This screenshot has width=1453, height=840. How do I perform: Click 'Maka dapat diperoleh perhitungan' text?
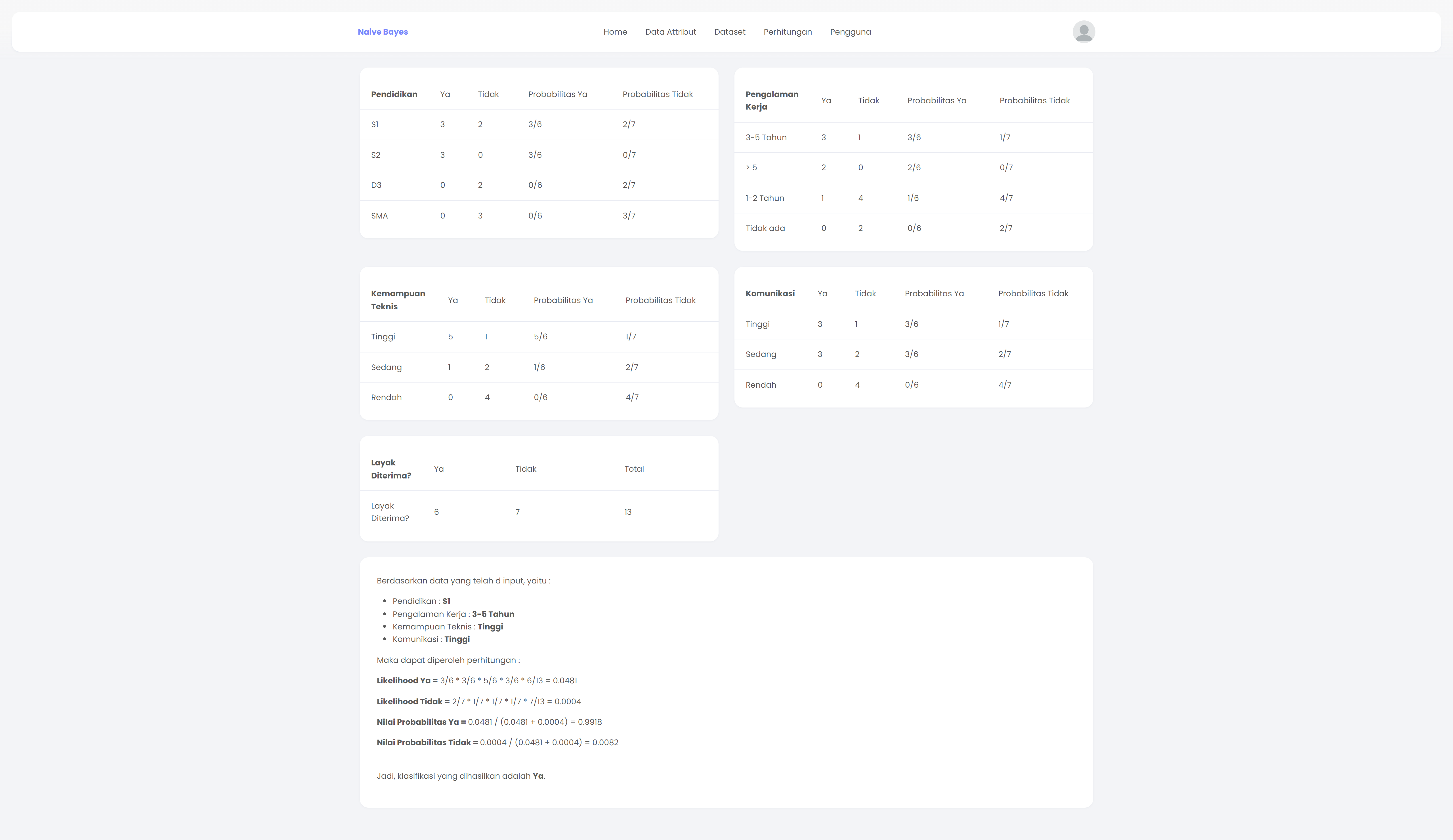[448, 660]
